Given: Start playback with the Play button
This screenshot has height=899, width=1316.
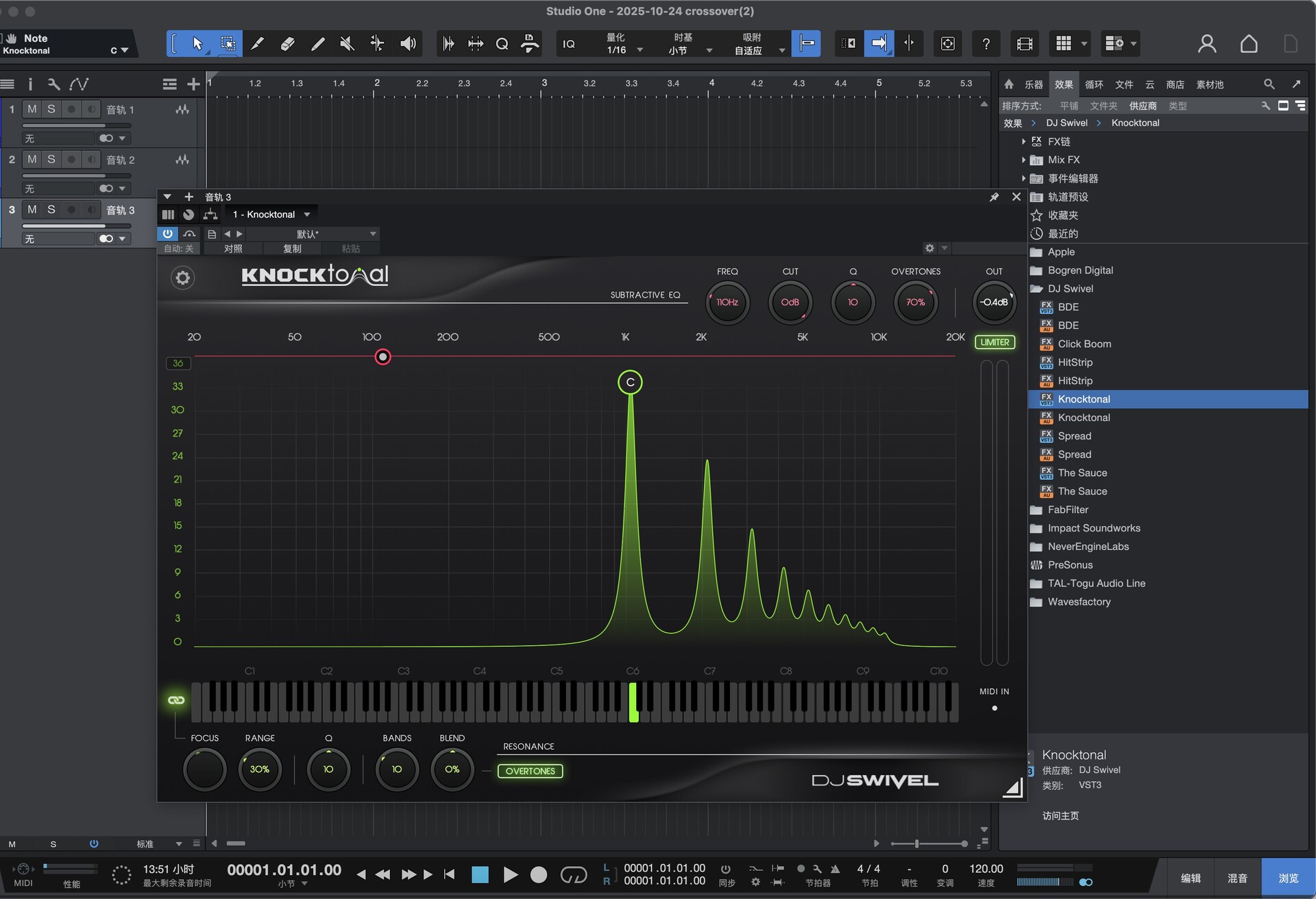Looking at the screenshot, I should 510,874.
